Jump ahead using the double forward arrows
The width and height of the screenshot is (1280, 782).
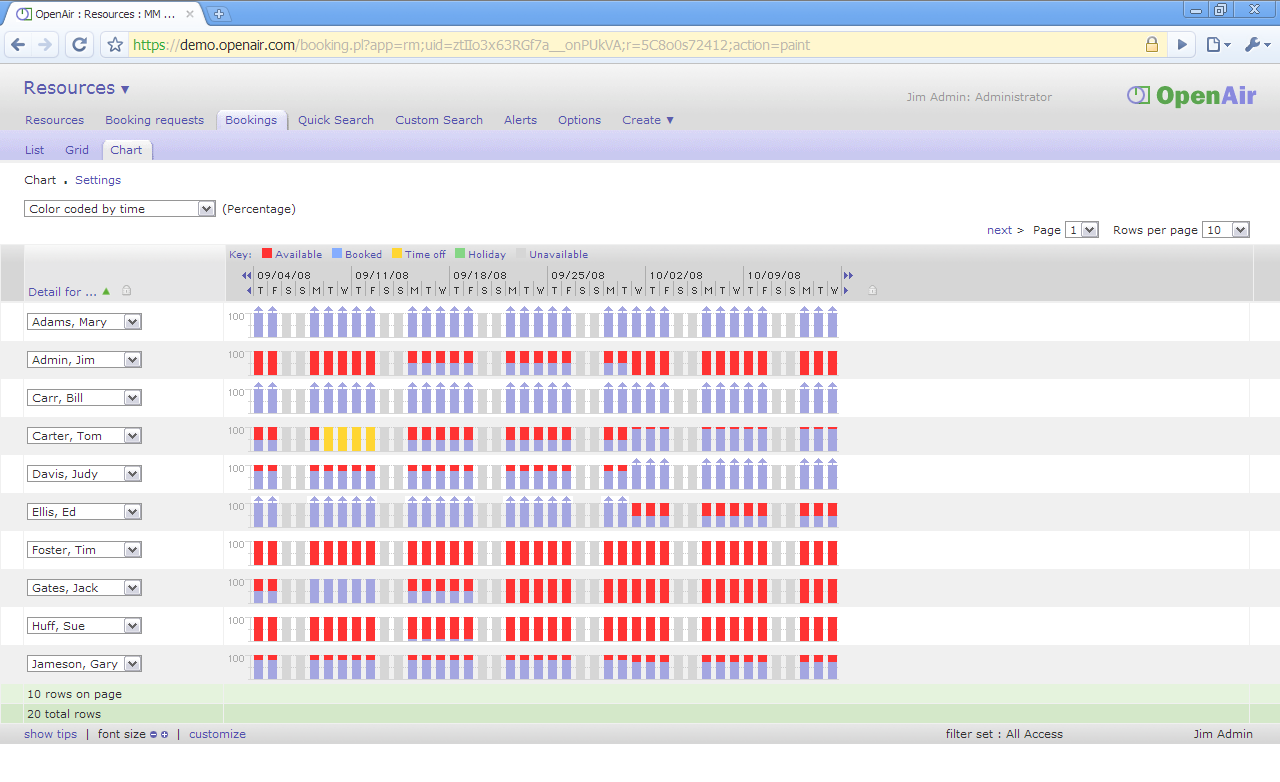point(848,275)
